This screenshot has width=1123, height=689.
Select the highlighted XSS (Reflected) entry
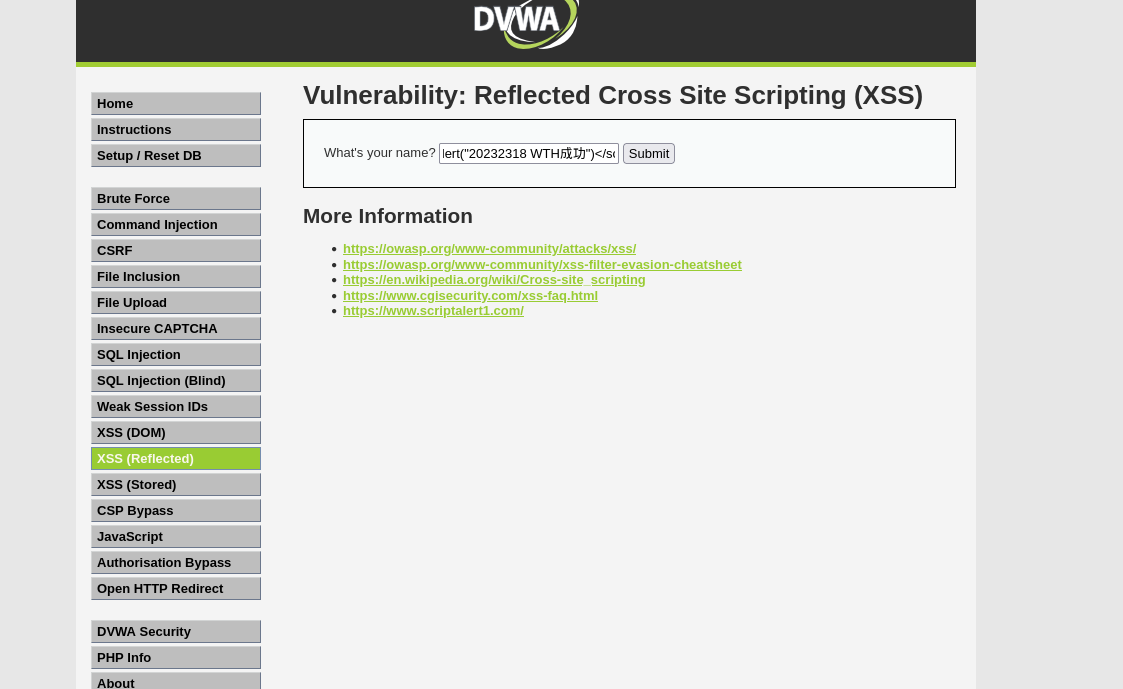click(x=175, y=458)
